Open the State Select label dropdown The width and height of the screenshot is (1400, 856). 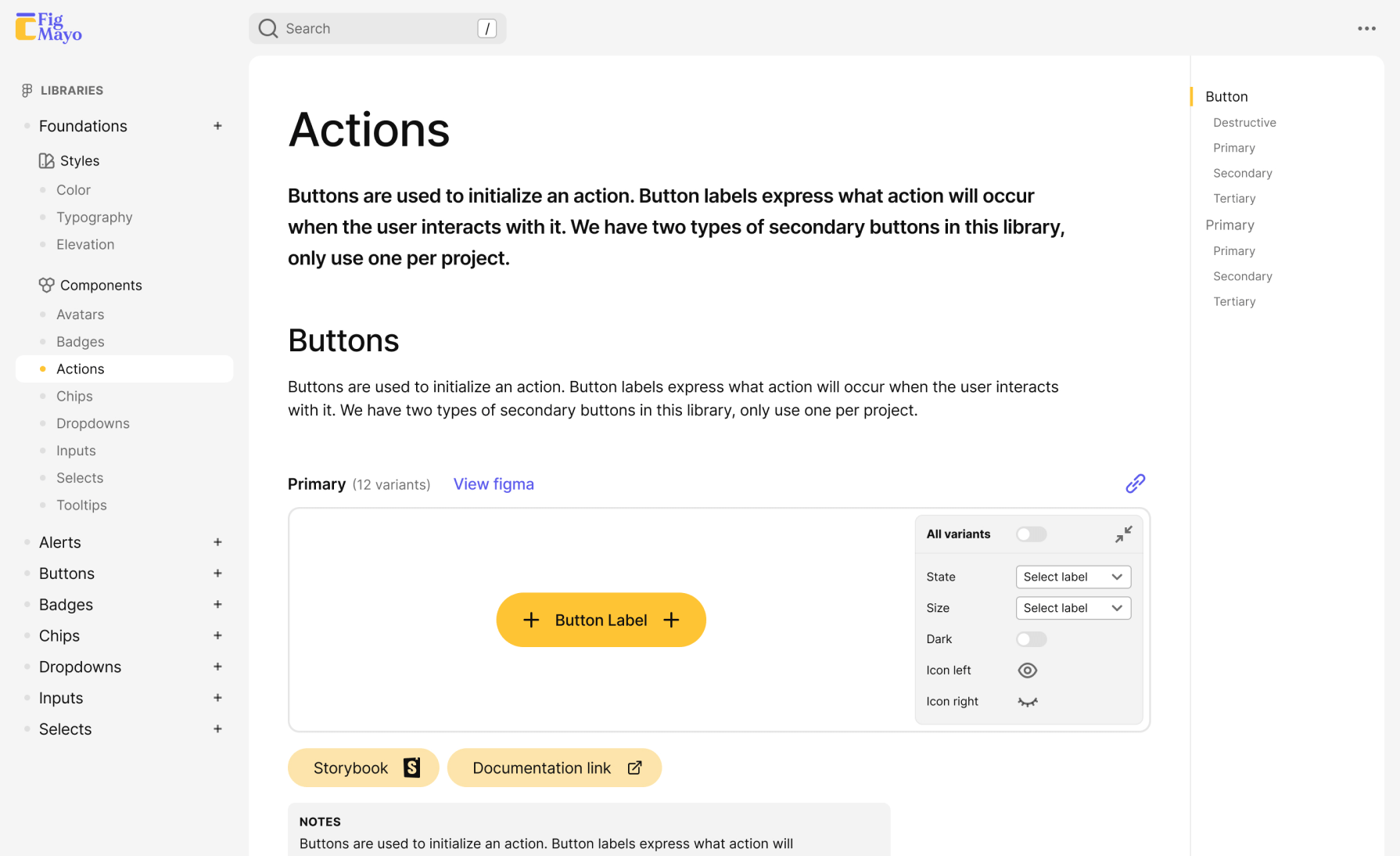point(1072,577)
